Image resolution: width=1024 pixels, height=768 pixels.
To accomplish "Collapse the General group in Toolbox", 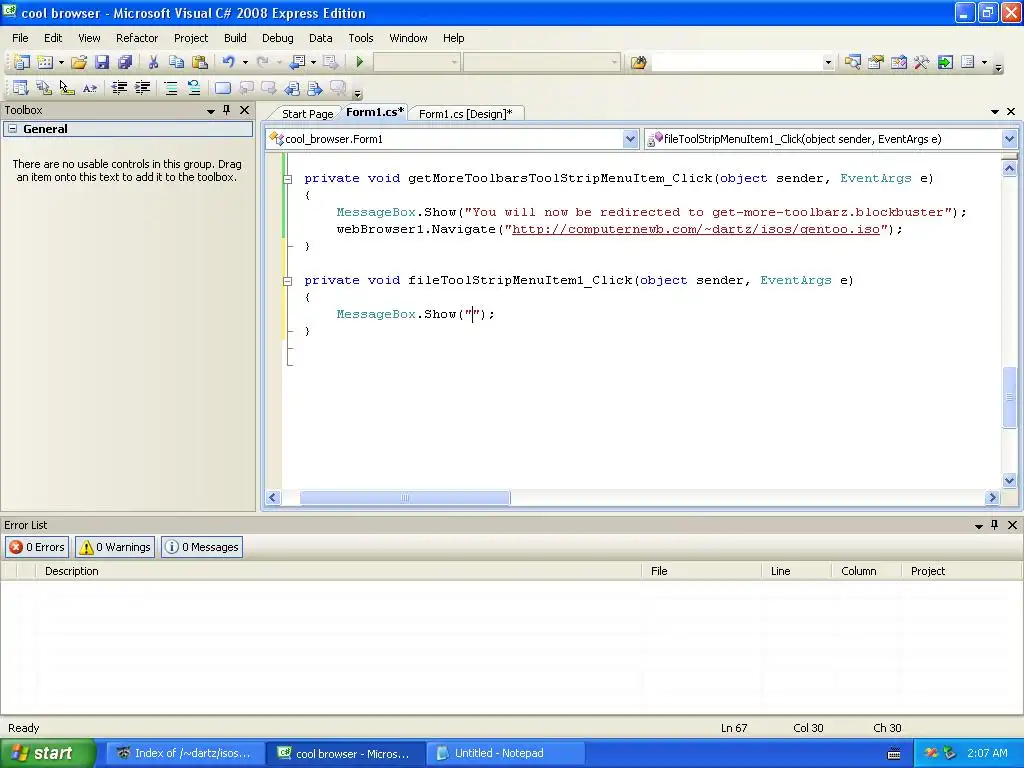I will click(x=12, y=129).
